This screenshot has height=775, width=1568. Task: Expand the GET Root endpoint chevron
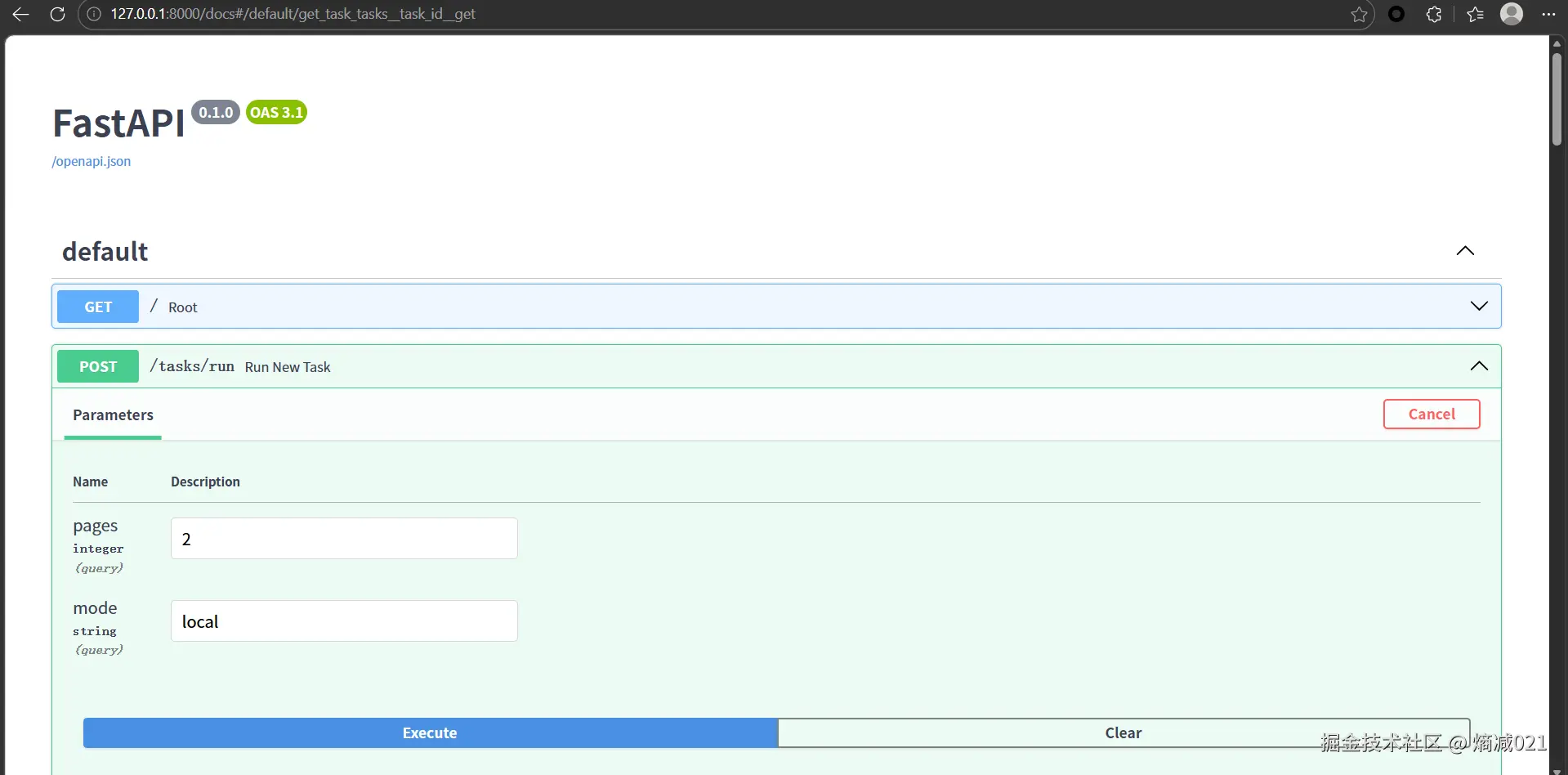pyautogui.click(x=1479, y=306)
